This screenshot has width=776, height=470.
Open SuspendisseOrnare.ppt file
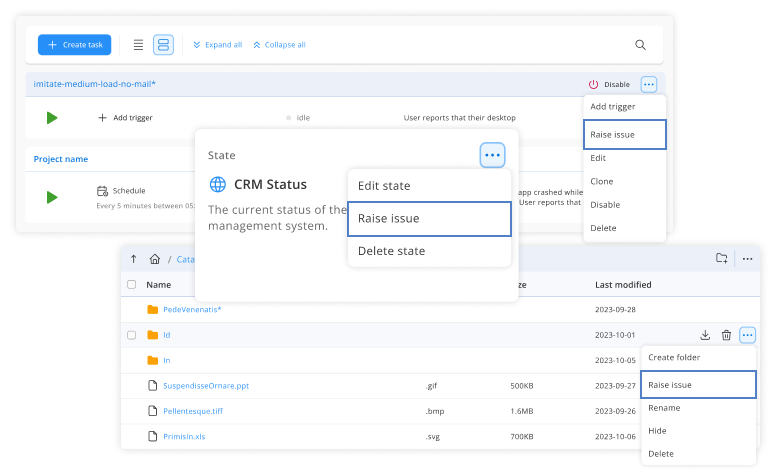(206, 385)
